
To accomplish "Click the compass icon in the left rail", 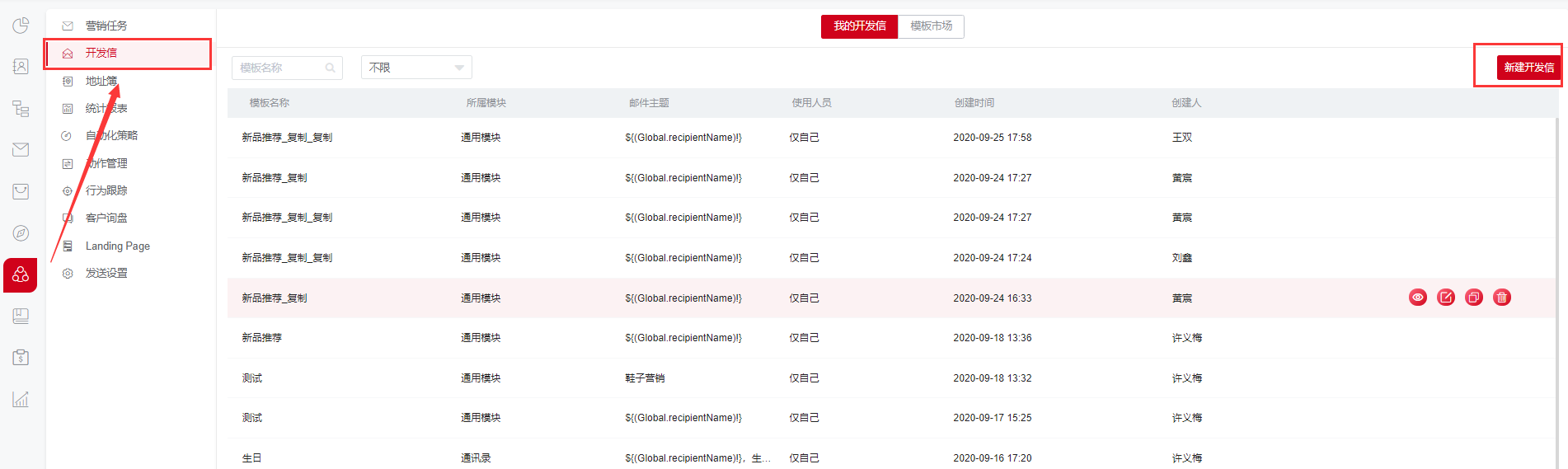I will coord(21,233).
